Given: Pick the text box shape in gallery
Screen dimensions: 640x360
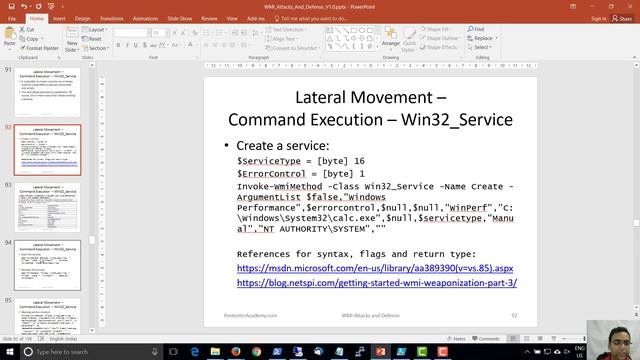Looking at the screenshot, I should click(329, 30).
